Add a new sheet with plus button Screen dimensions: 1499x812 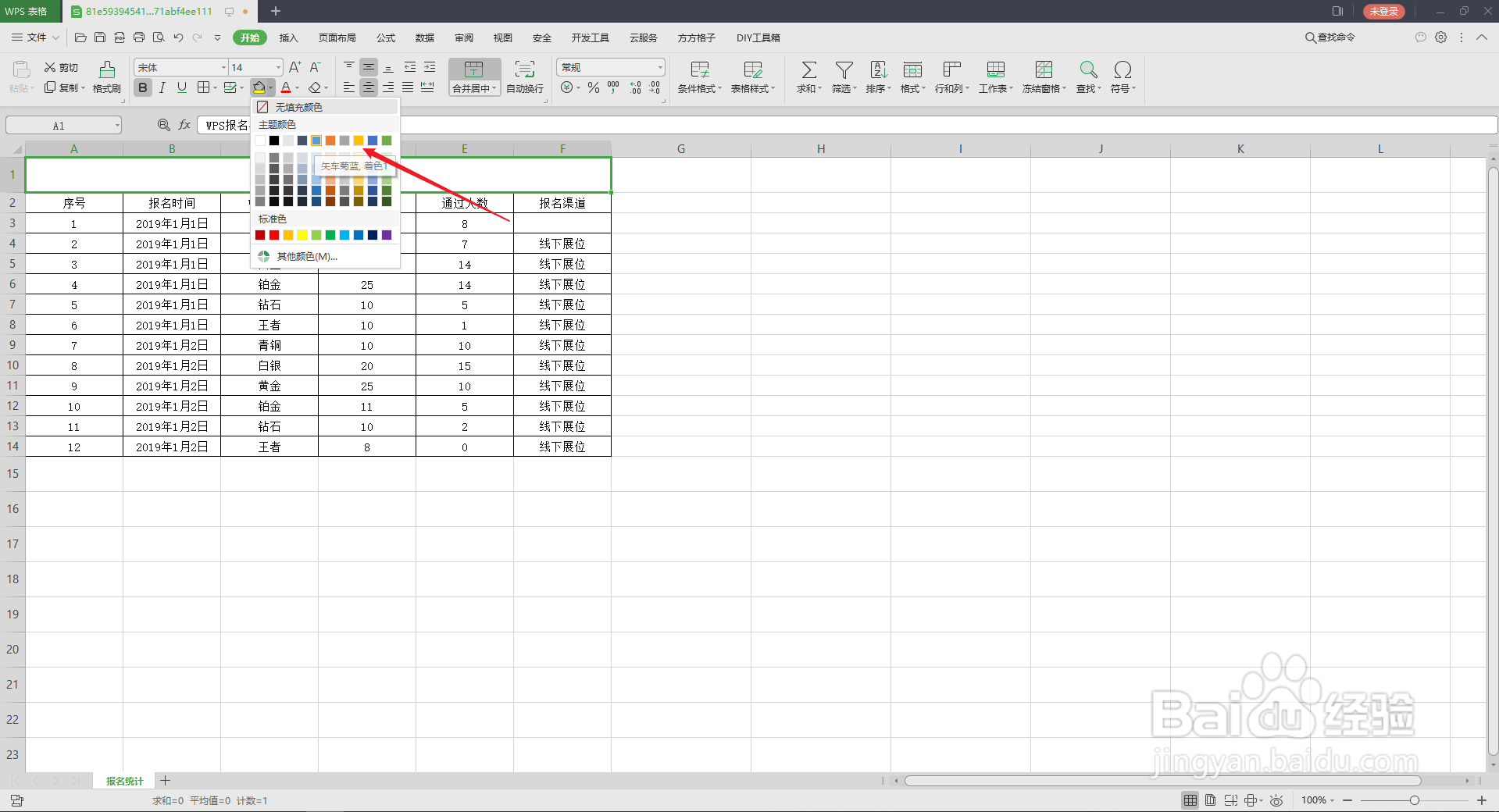point(166,781)
